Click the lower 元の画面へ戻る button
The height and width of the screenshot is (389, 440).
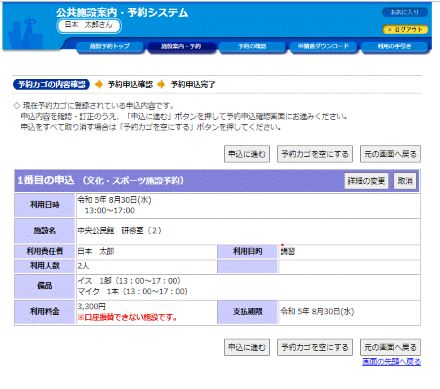point(390,347)
